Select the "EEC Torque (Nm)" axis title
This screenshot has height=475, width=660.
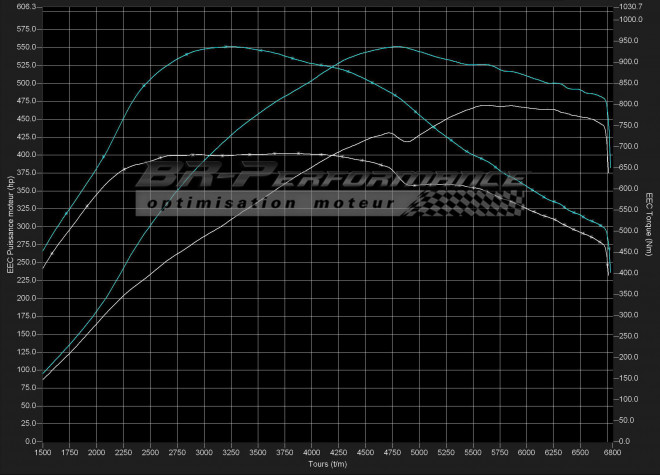click(x=651, y=224)
